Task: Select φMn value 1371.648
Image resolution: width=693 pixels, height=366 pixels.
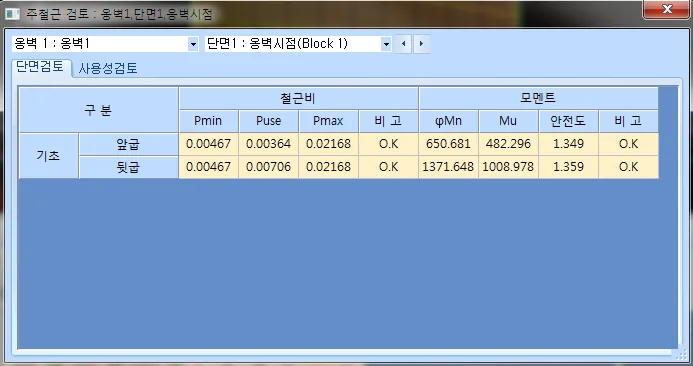Action: 448,167
